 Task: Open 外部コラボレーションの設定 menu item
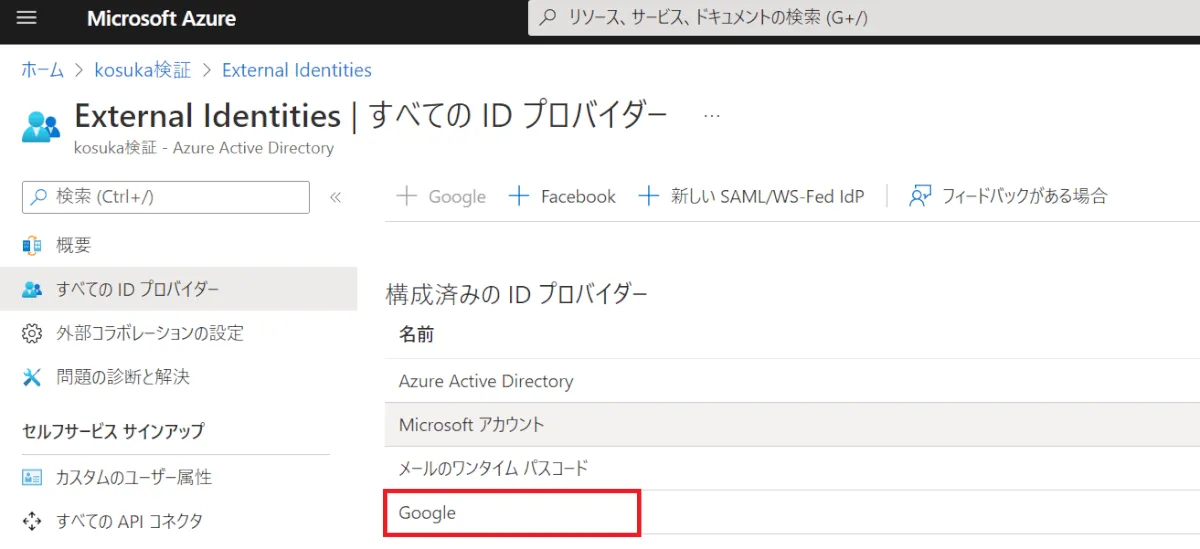pyautogui.click(x=150, y=333)
